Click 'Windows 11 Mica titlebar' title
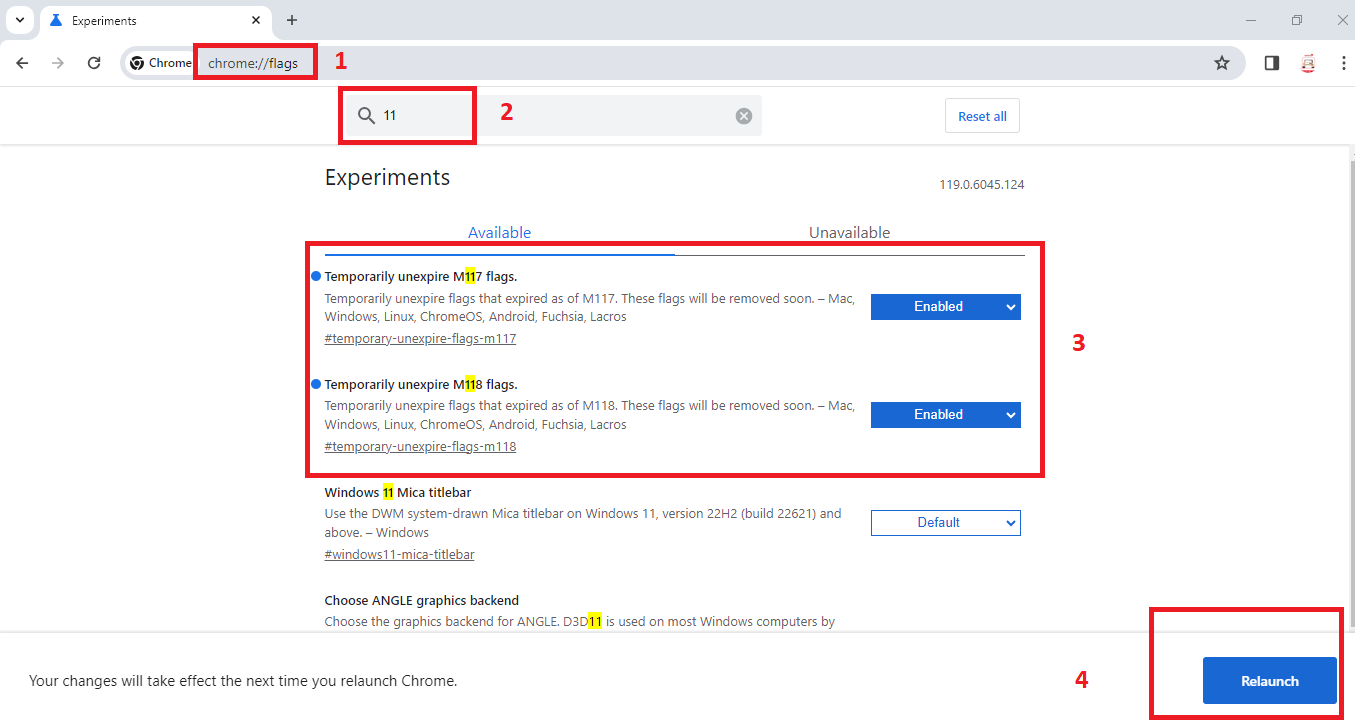This screenshot has width=1355, height=725. pyautogui.click(x=398, y=493)
